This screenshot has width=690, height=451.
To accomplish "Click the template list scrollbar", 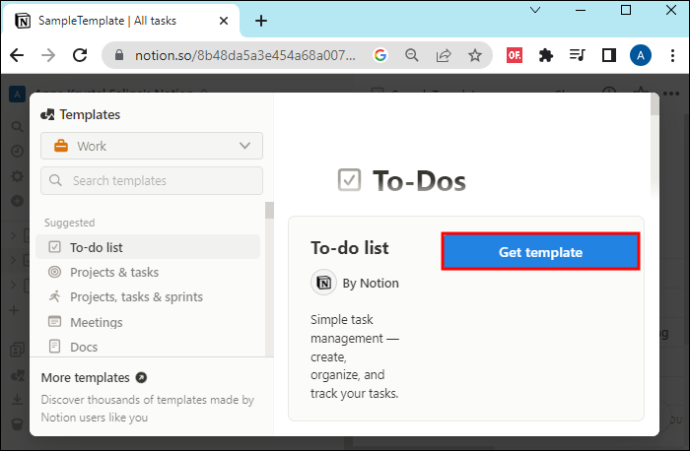I will click(269, 210).
